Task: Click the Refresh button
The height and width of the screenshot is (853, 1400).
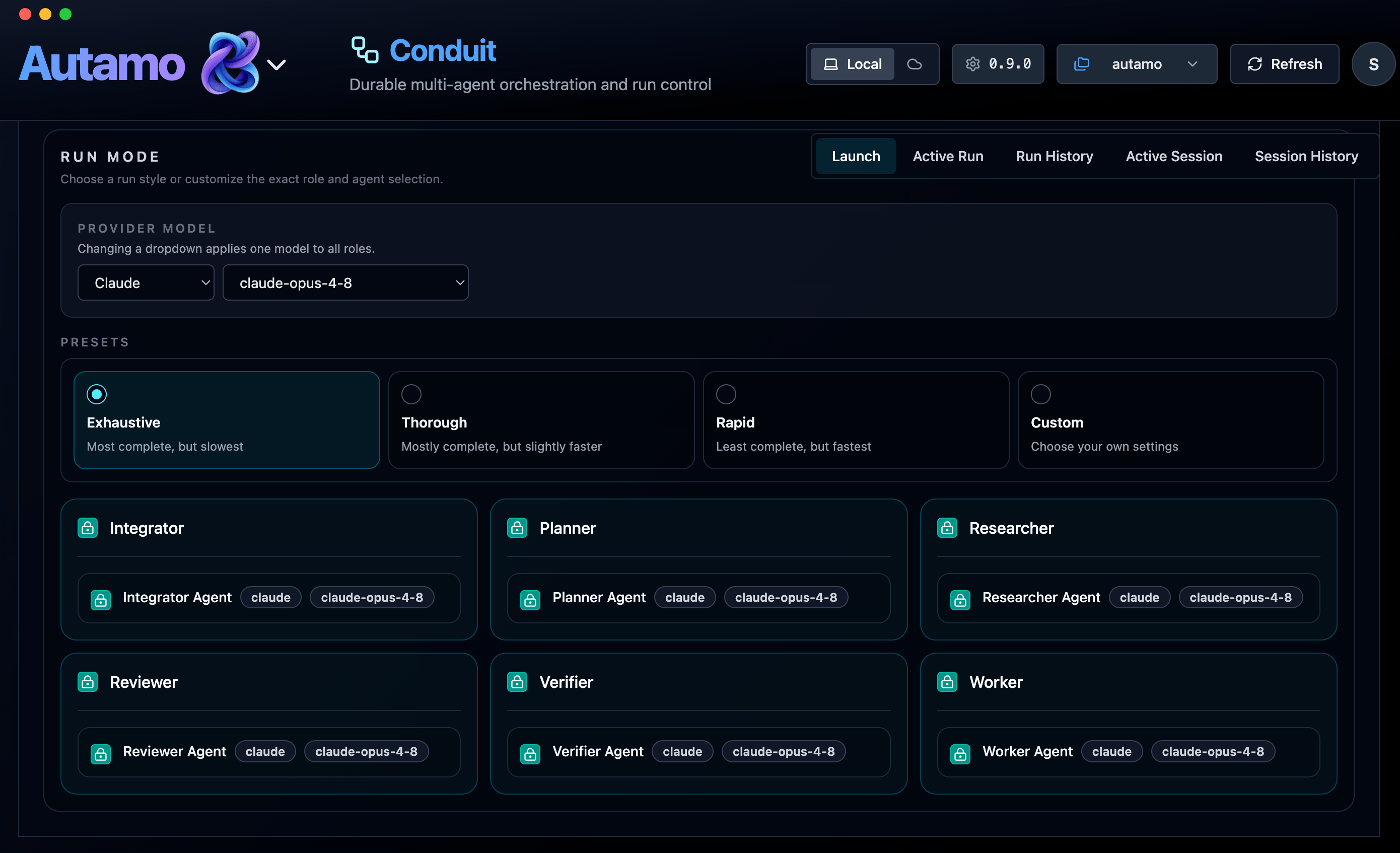Action: 1284,63
